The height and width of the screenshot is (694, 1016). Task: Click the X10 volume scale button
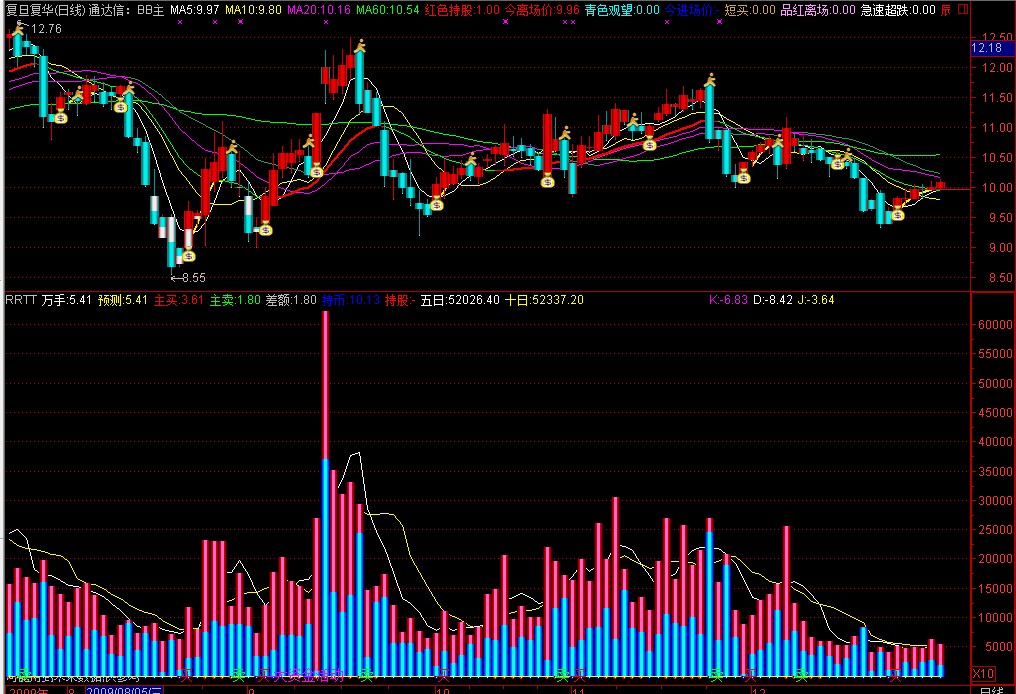[x=983, y=673]
